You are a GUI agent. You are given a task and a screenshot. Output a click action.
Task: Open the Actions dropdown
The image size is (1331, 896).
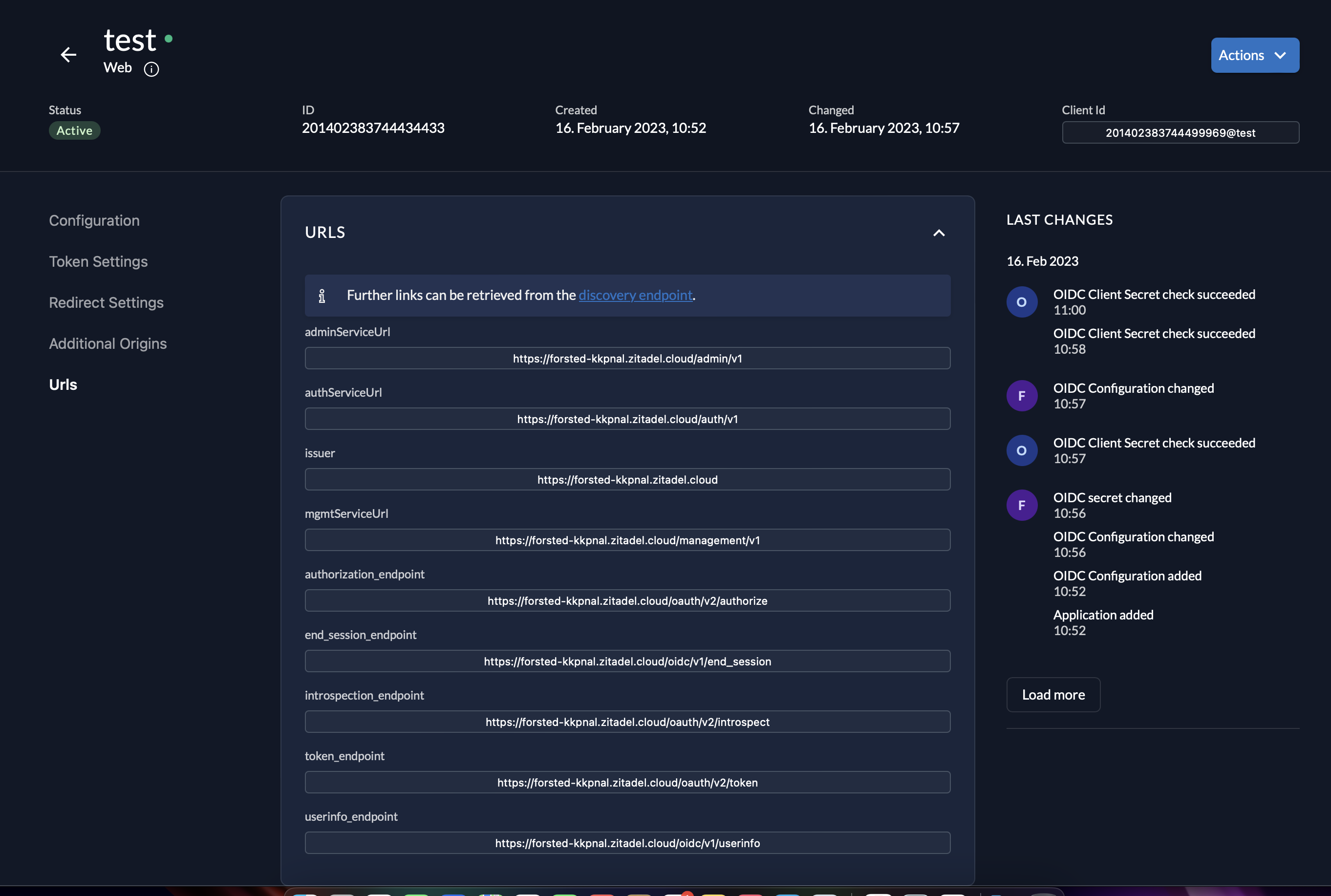point(1254,55)
